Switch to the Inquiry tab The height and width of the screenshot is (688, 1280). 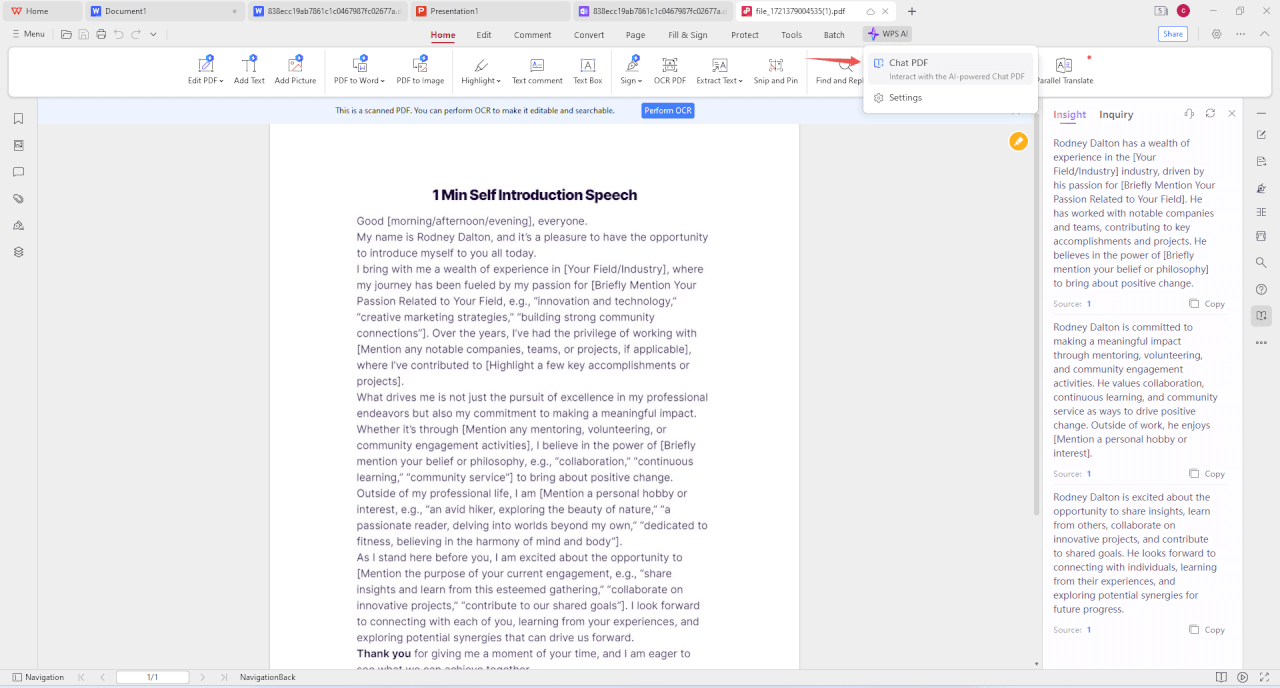1116,114
